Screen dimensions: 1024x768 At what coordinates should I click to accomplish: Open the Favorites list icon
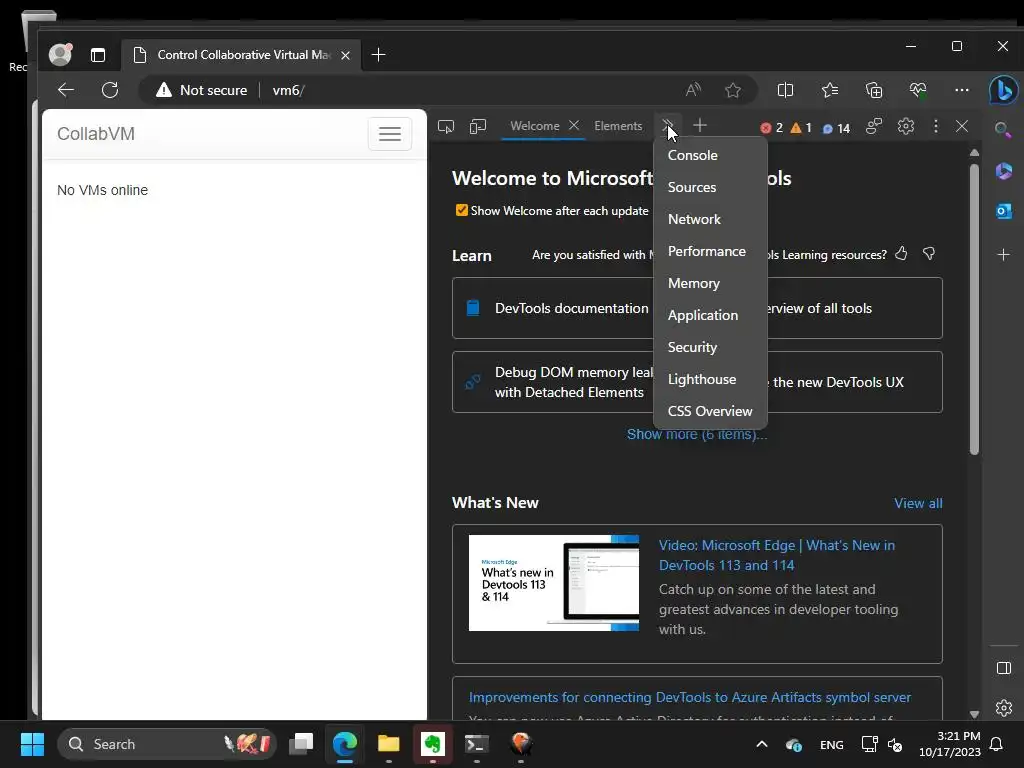[830, 90]
